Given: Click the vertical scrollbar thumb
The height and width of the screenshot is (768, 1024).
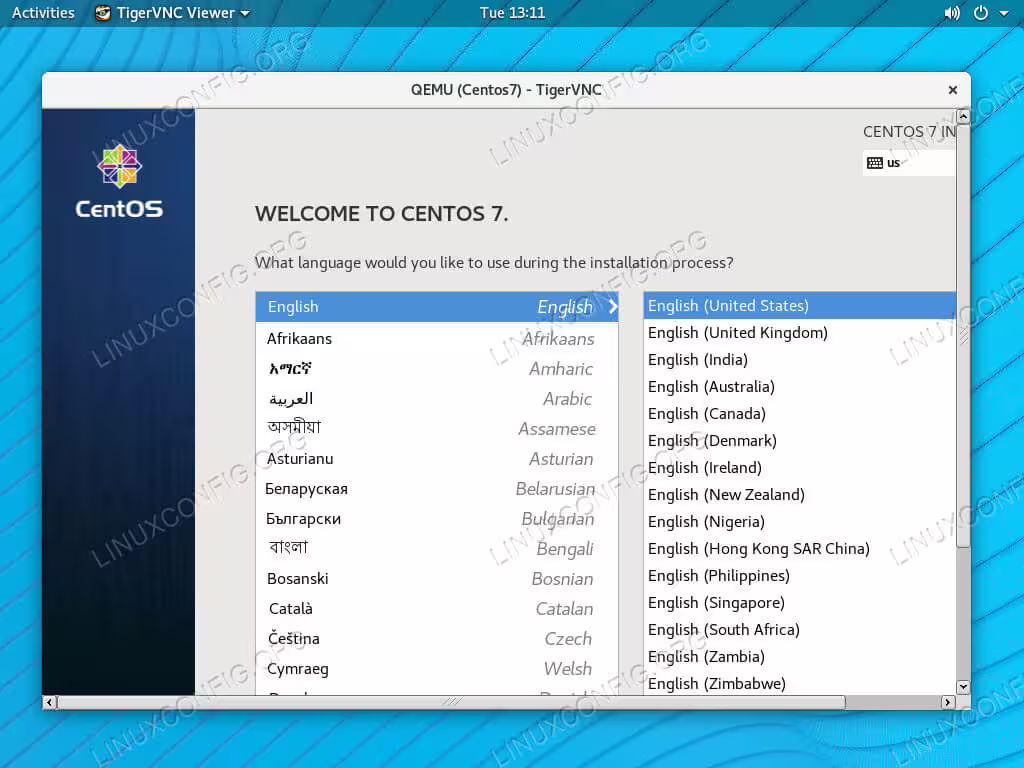Looking at the screenshot, I should (x=963, y=336).
